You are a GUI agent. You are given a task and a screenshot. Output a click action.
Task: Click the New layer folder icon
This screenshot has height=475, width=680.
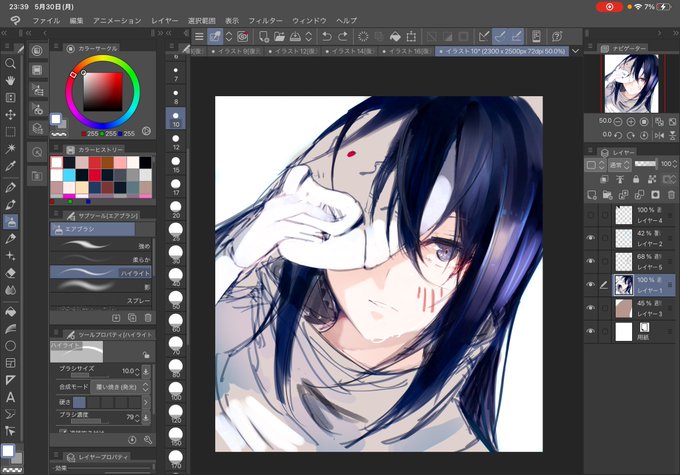pyautogui.click(x=607, y=195)
